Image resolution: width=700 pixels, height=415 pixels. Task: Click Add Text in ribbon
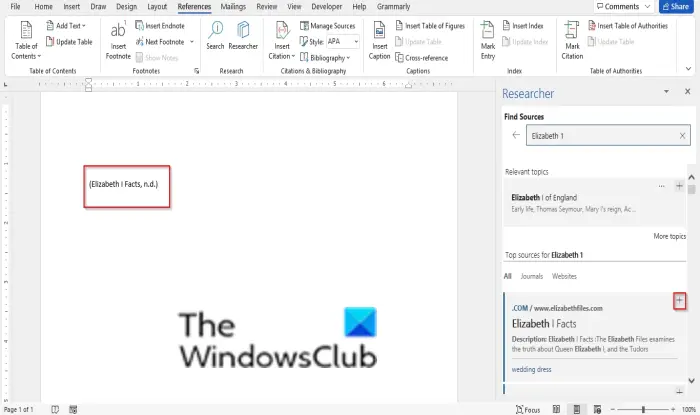[x=66, y=25]
